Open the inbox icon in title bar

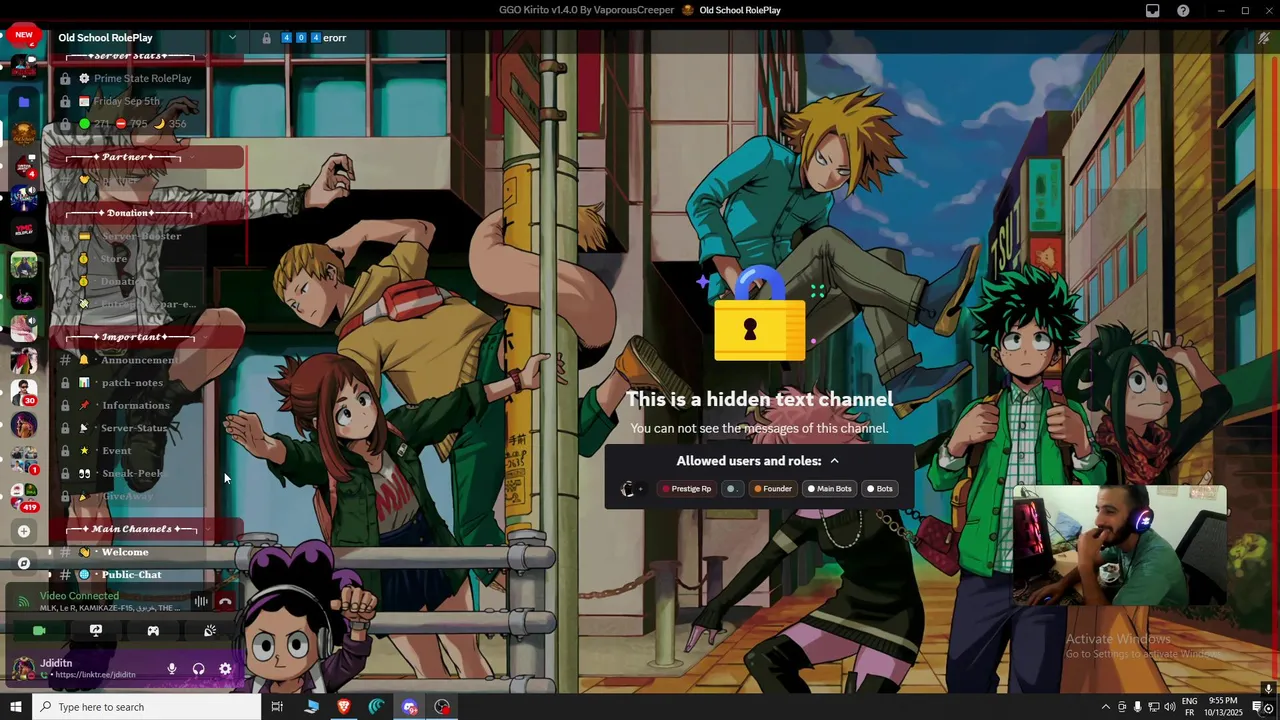[x=1153, y=10]
